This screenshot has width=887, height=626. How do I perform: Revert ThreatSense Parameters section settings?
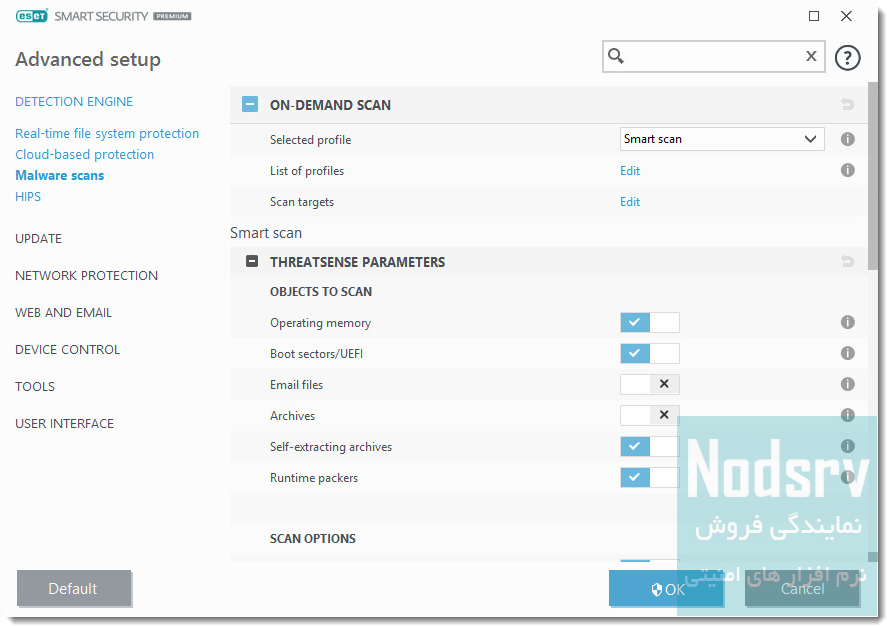coord(847,261)
